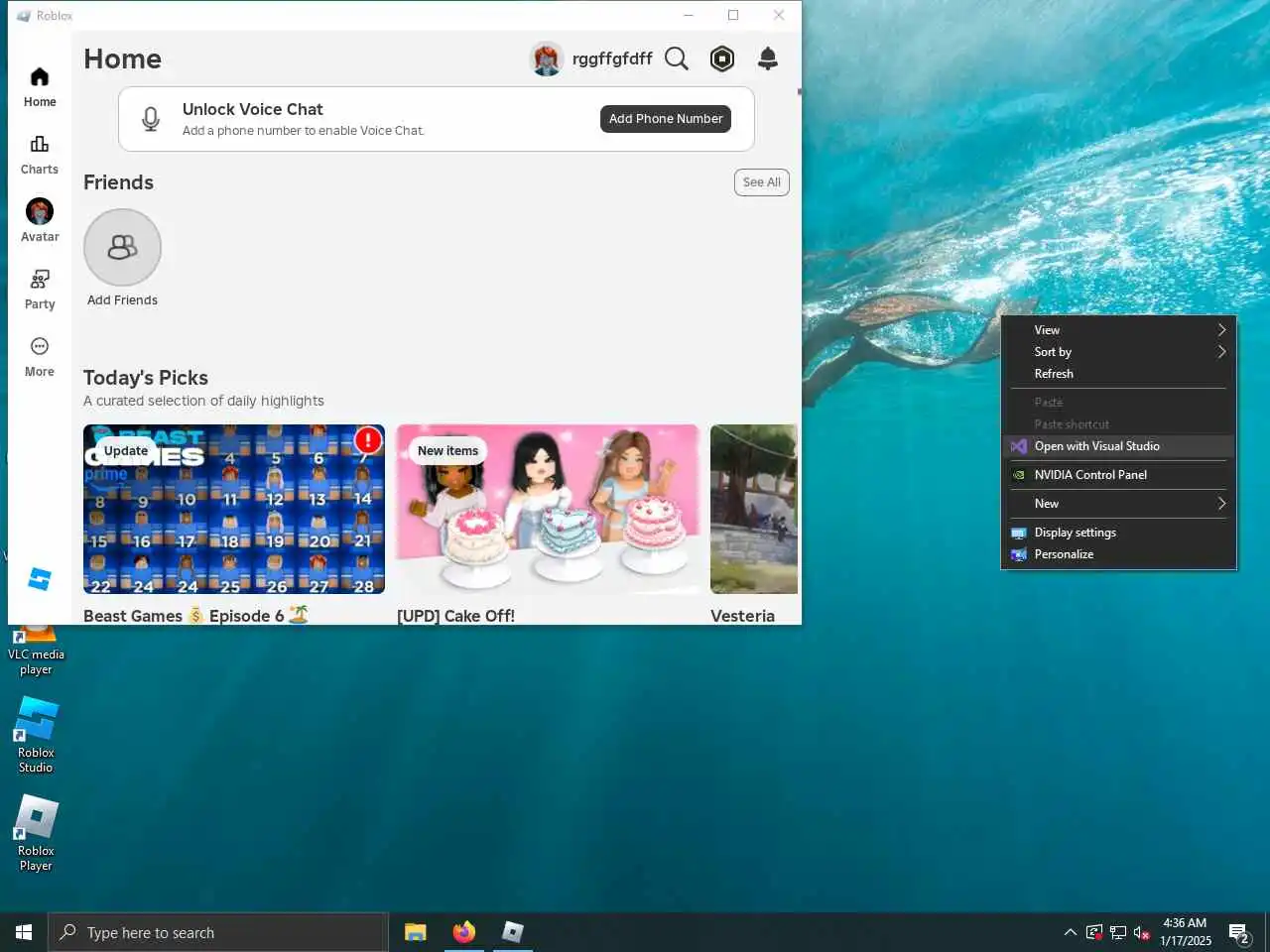Select the Roblox Player desktop shortcut

click(36, 833)
